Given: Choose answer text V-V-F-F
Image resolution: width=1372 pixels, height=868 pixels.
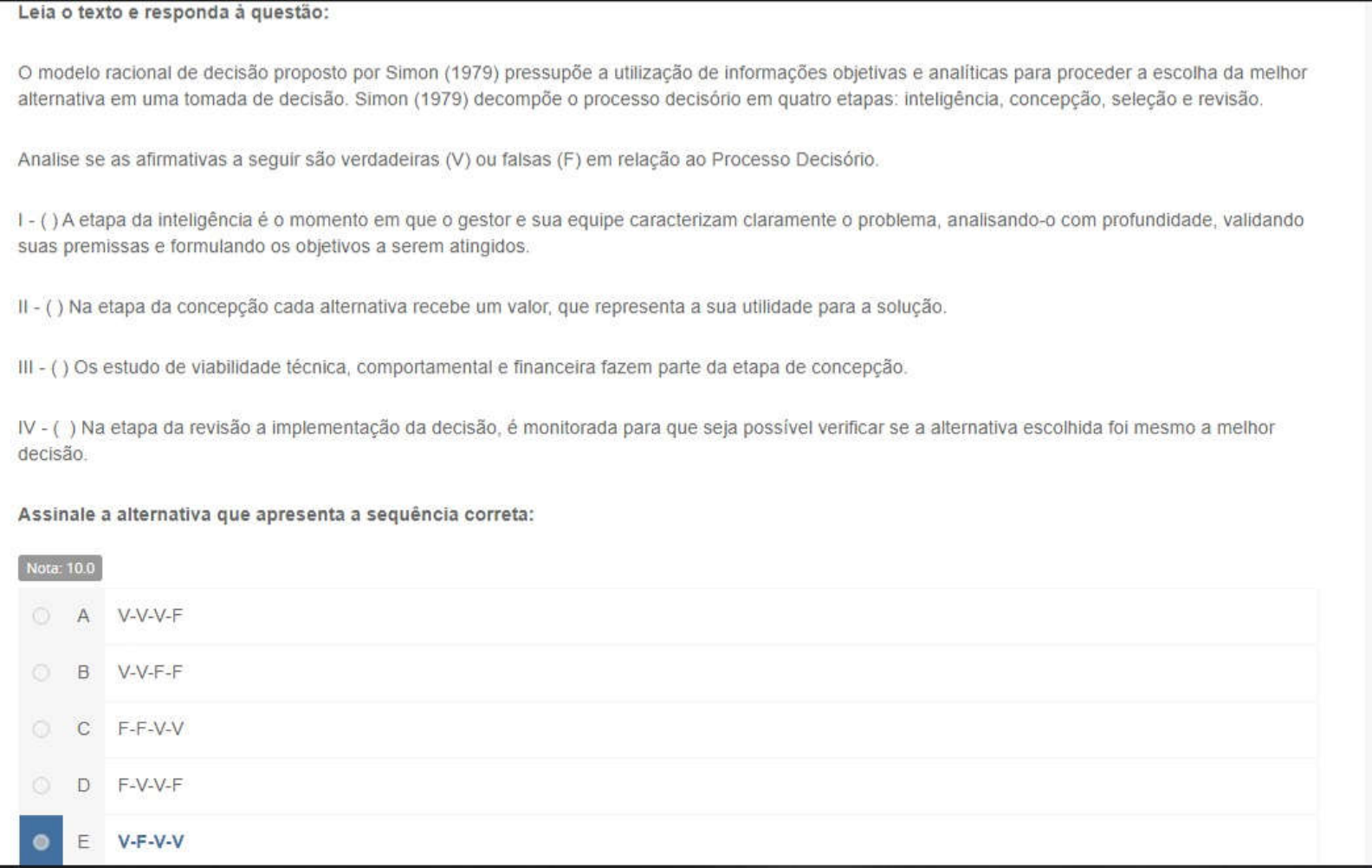Looking at the screenshot, I should [151, 672].
